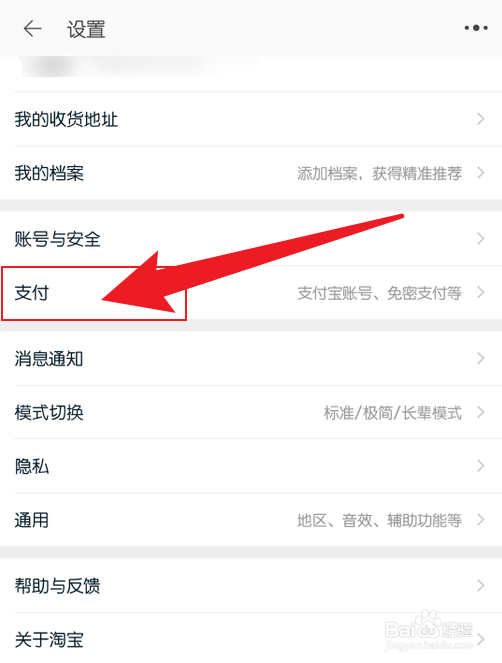This screenshot has width=502, height=663.
Task: Expand chevron beside 我的档案 row
Action: click(x=480, y=173)
